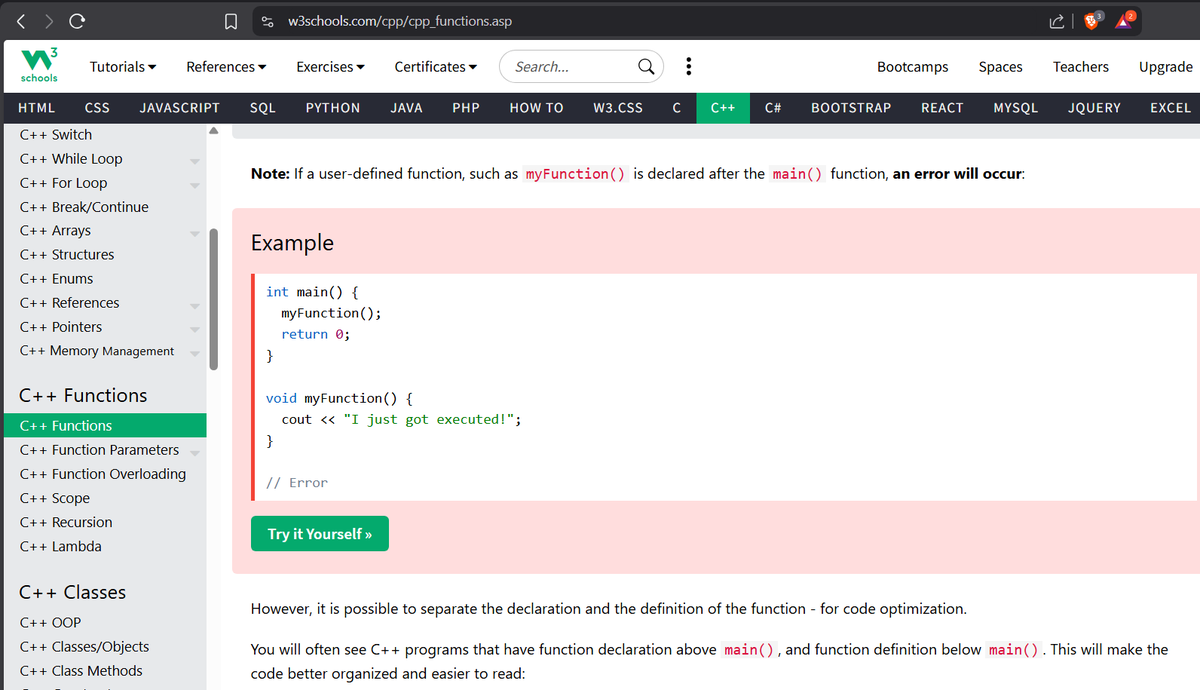
Task: Switch to the JAVASCRIPT tutorial tab
Action: coord(180,107)
